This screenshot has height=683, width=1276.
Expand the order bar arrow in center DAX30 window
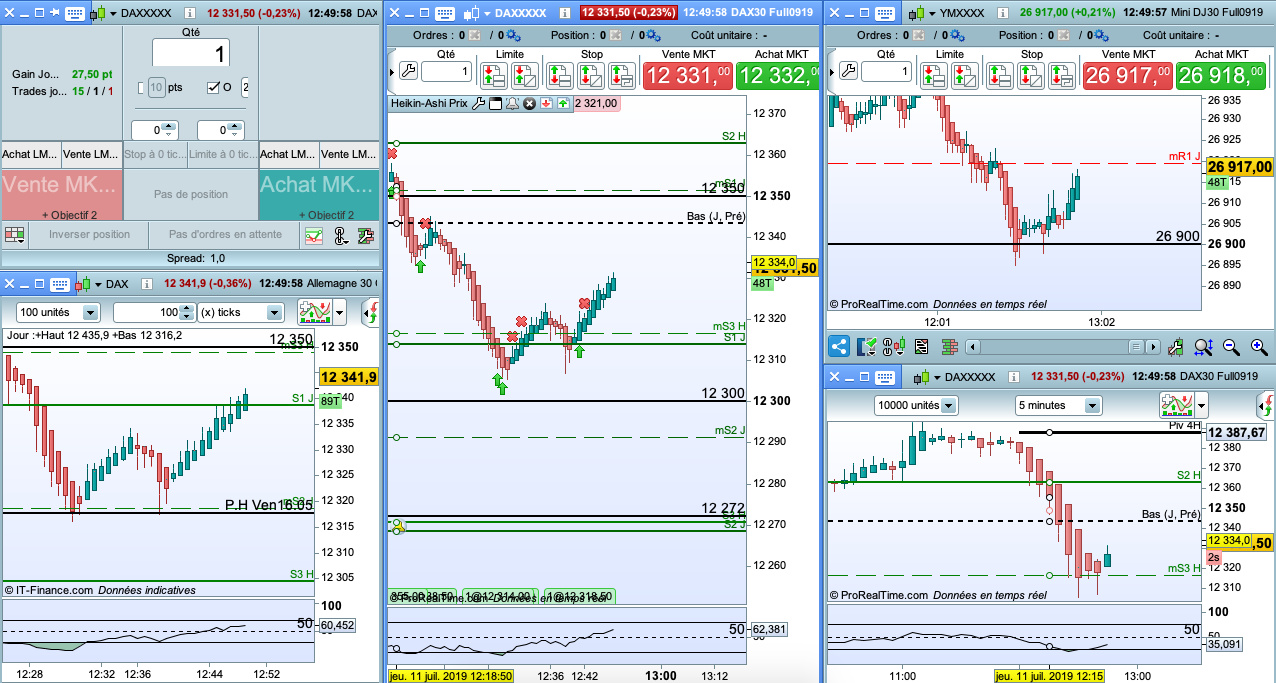[391, 71]
